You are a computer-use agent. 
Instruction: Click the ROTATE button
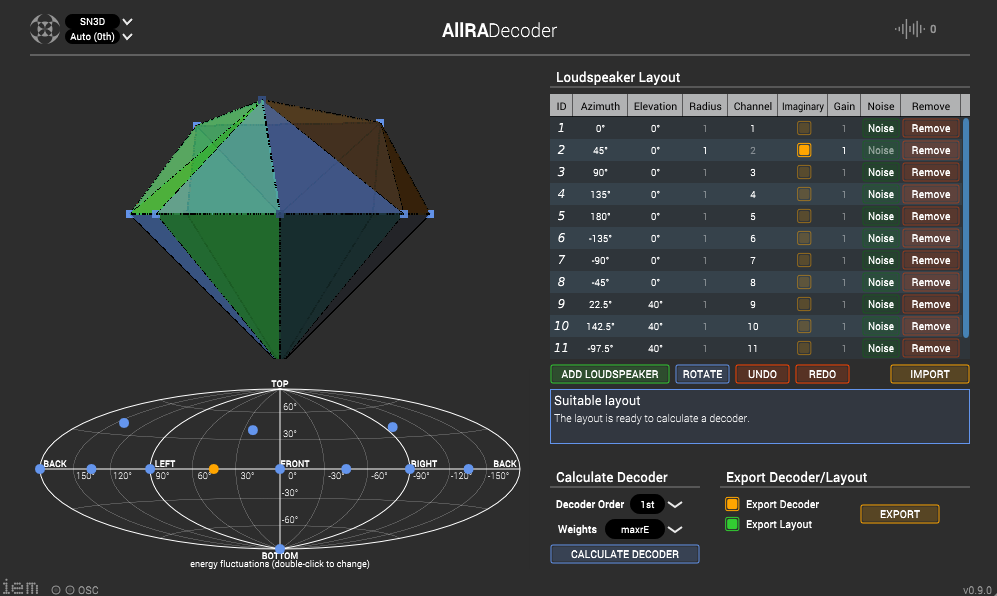coord(702,374)
